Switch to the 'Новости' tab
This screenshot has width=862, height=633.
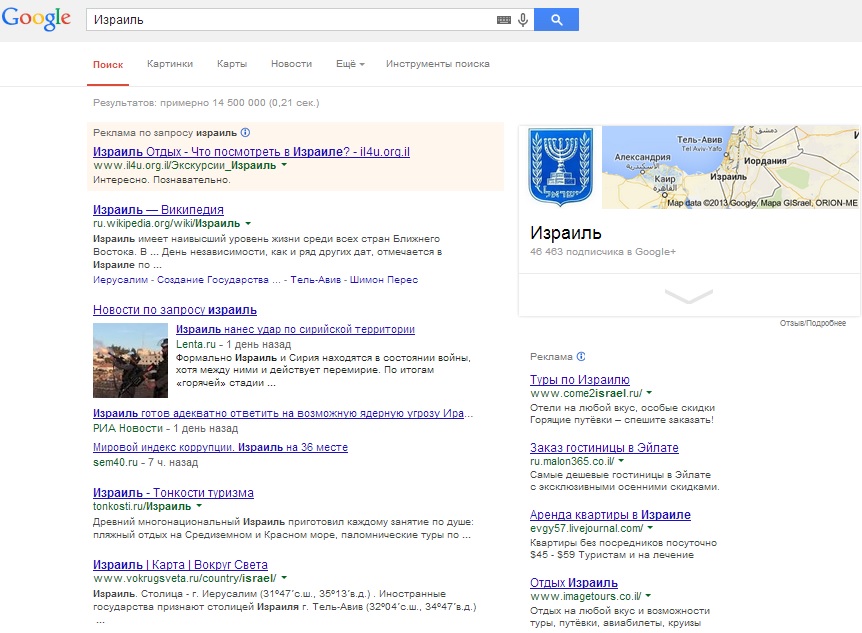click(291, 64)
